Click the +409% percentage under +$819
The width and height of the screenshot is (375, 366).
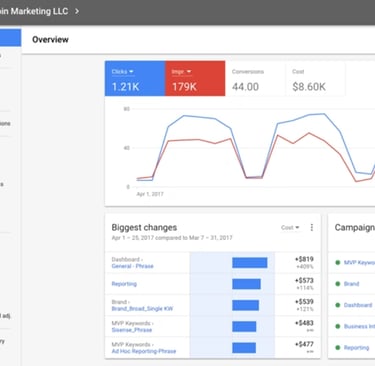click(x=305, y=267)
